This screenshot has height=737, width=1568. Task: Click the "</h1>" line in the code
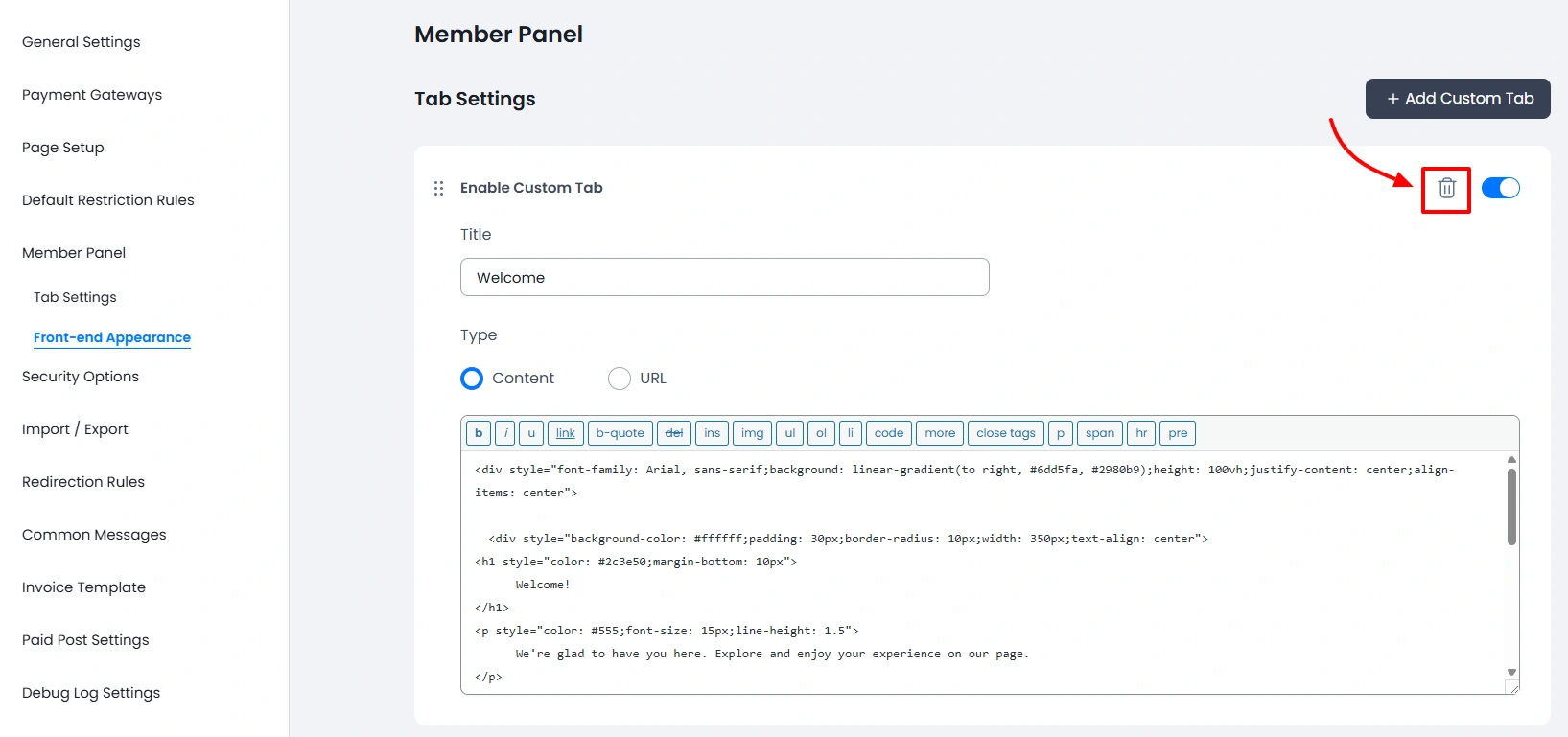coord(492,608)
